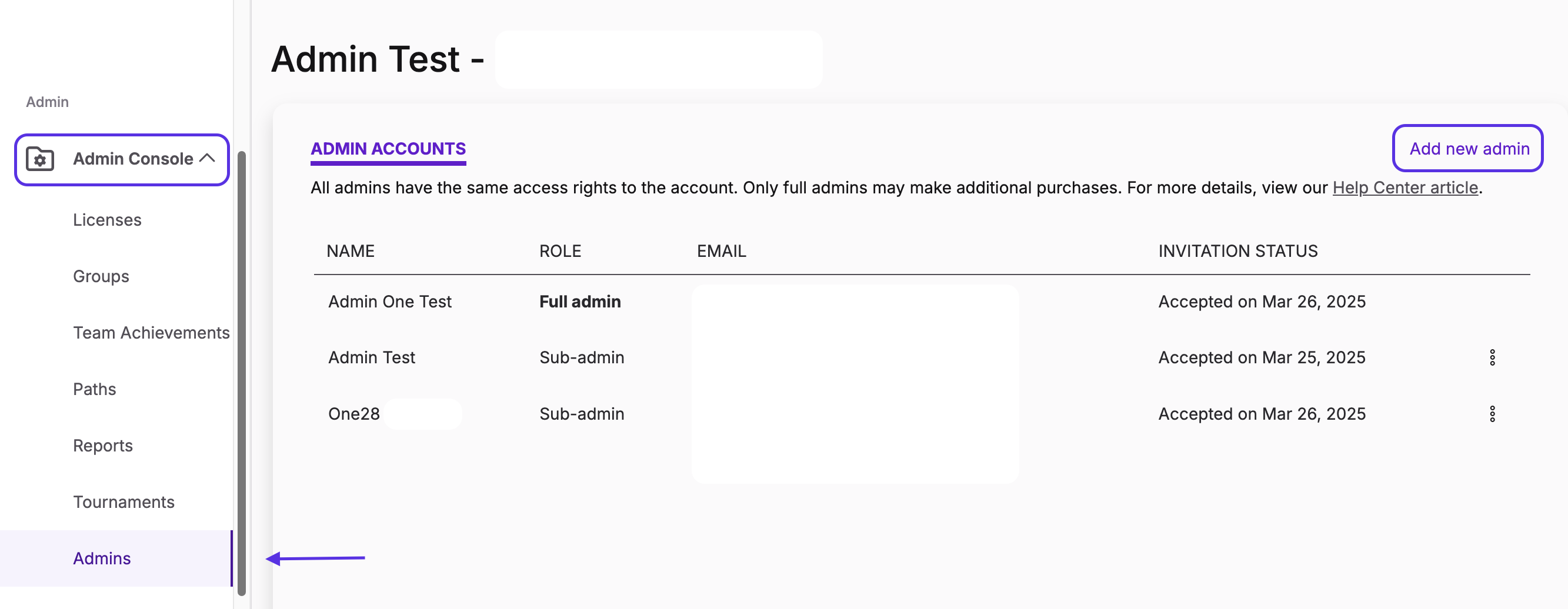Open Tournaments in sidebar
Screen dimensions: 1568x609
click(124, 502)
